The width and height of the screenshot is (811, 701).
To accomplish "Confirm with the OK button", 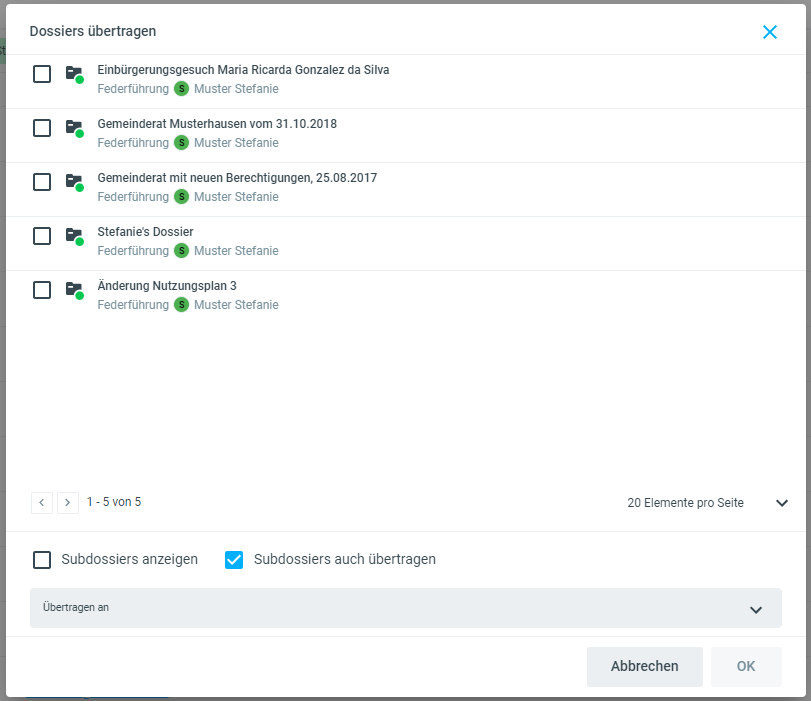I will point(746,666).
